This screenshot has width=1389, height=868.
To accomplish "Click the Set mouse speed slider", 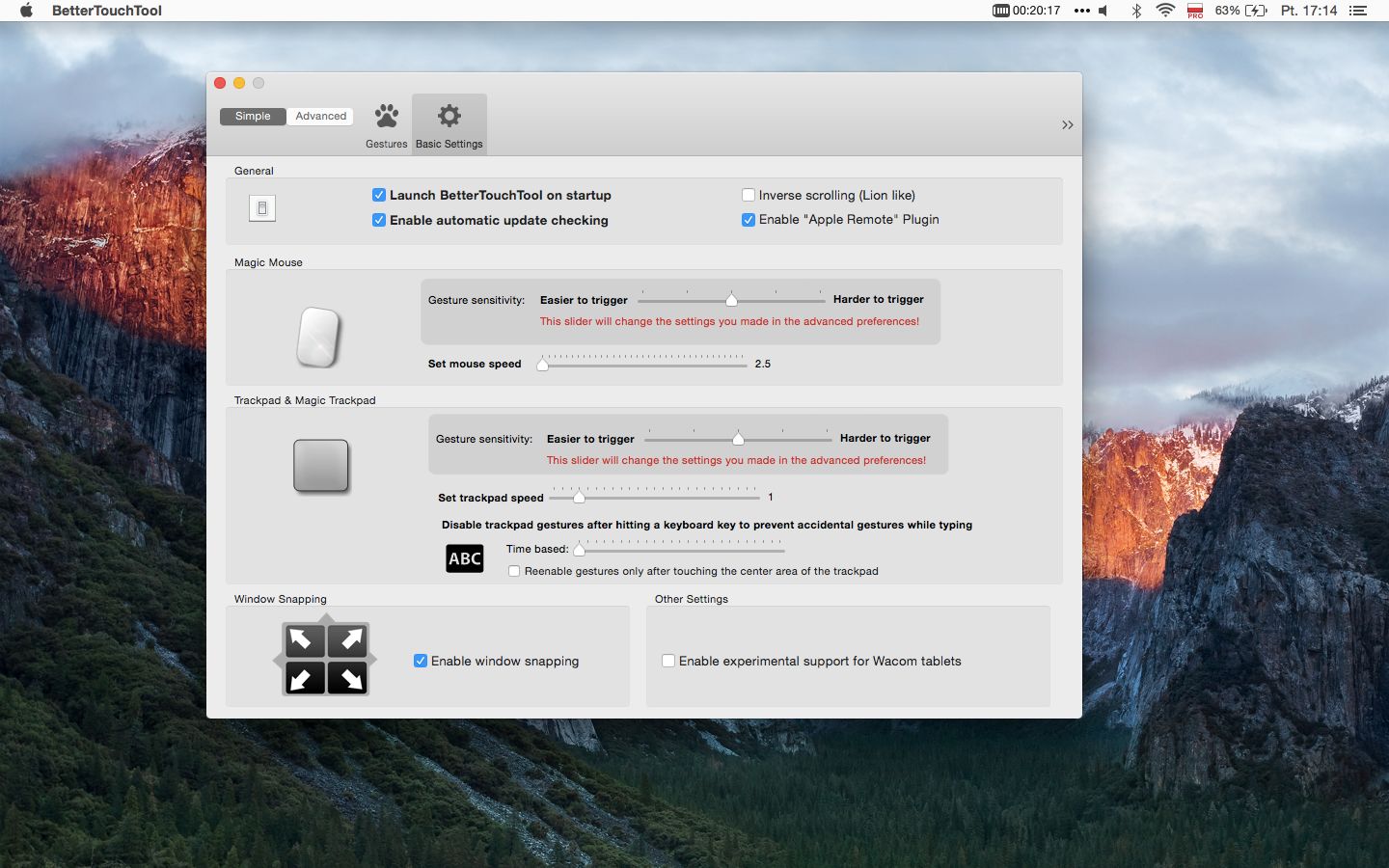I will [642, 363].
